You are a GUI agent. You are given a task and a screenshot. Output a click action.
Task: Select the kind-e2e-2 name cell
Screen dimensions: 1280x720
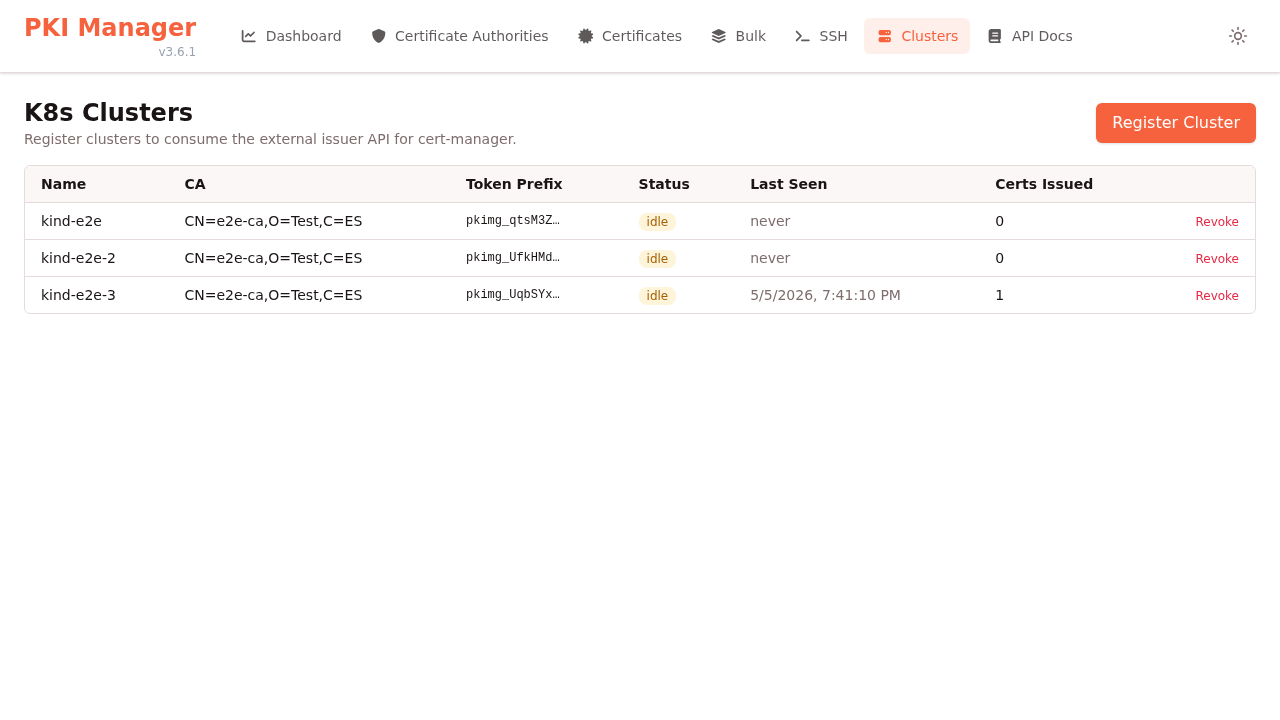coord(78,258)
